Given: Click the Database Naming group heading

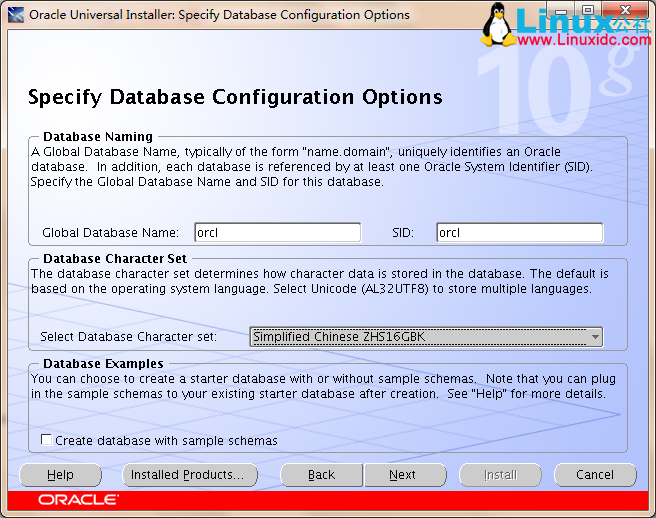Looking at the screenshot, I should [98, 137].
